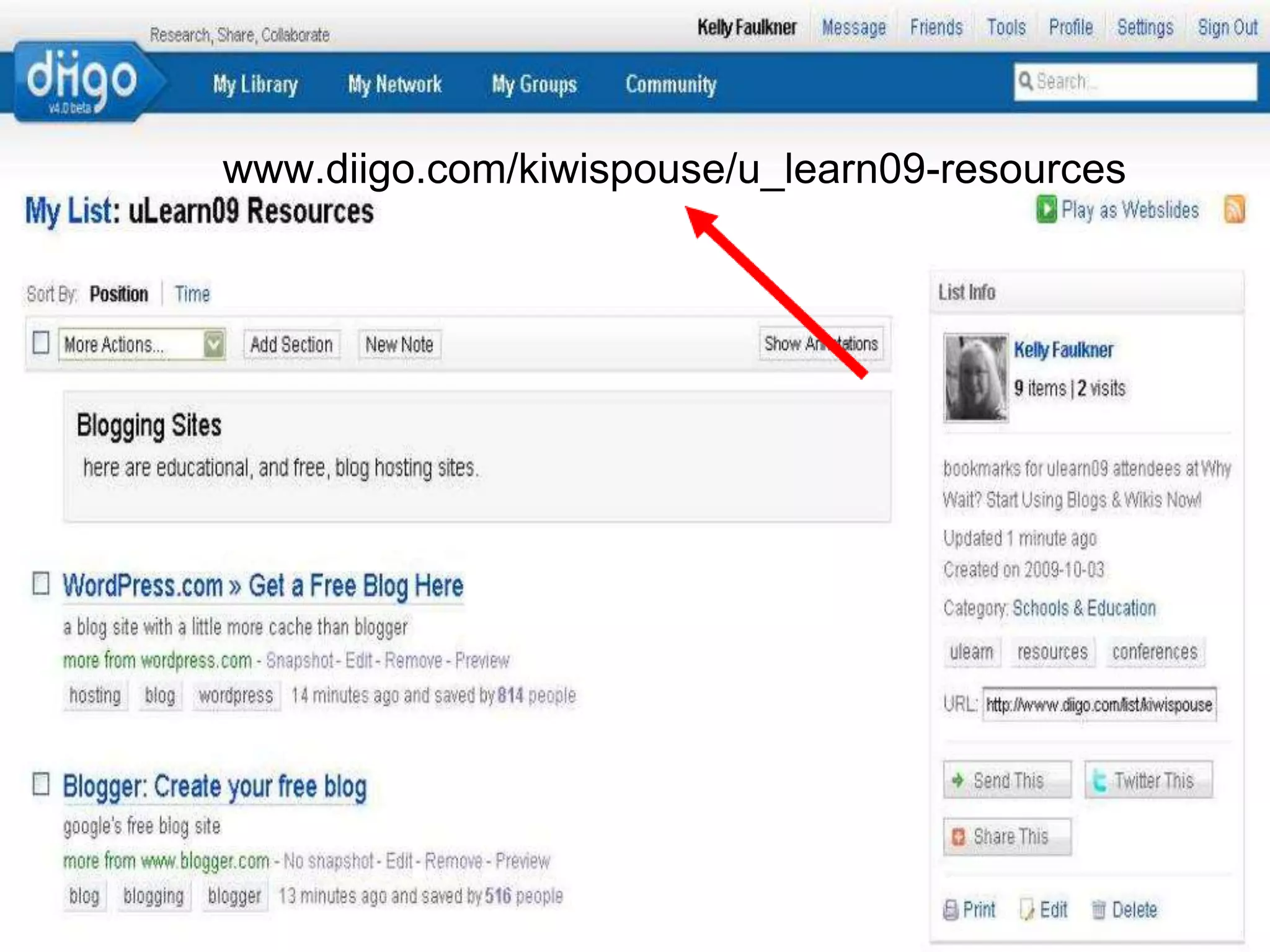Click the Edit pencil icon
The image size is (1270, 952).
(x=1027, y=910)
